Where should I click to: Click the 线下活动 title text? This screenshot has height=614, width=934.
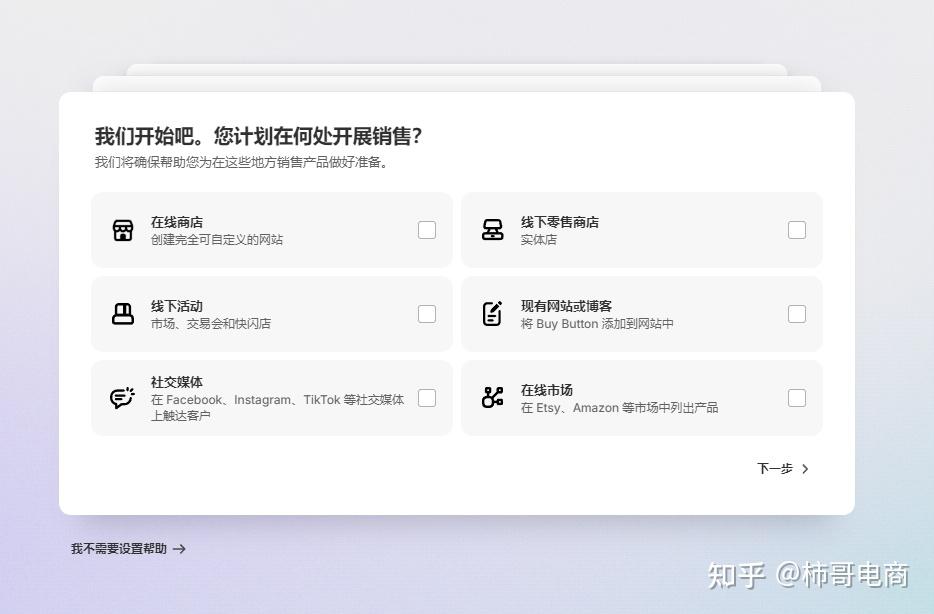tap(177, 306)
